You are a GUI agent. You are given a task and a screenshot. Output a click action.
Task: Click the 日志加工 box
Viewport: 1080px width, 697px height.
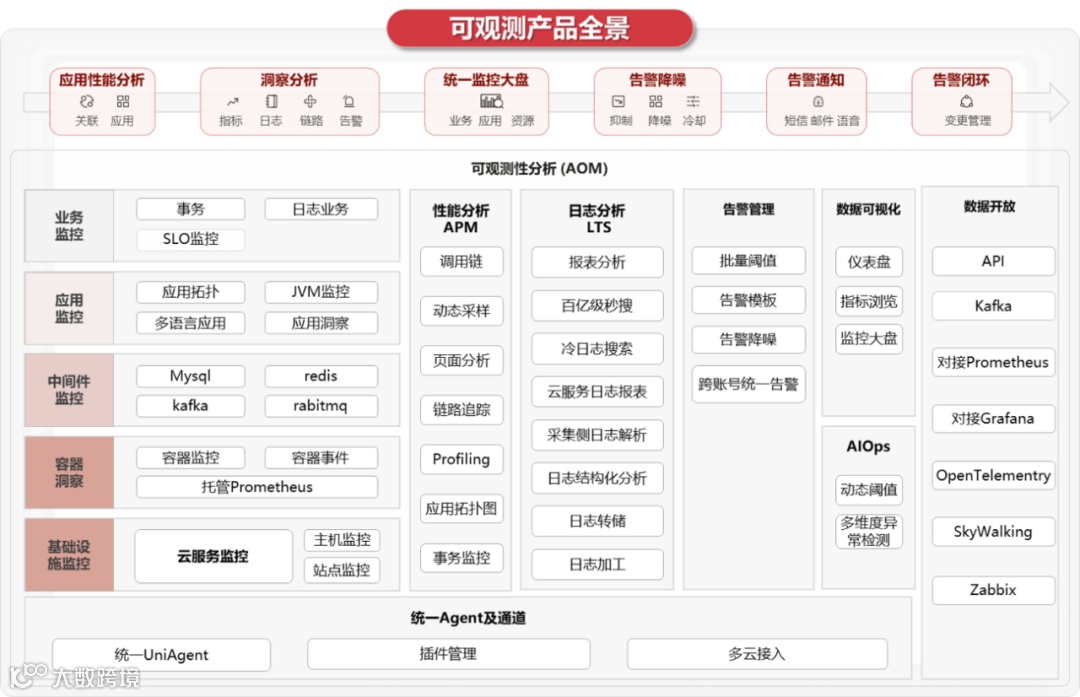(x=597, y=565)
